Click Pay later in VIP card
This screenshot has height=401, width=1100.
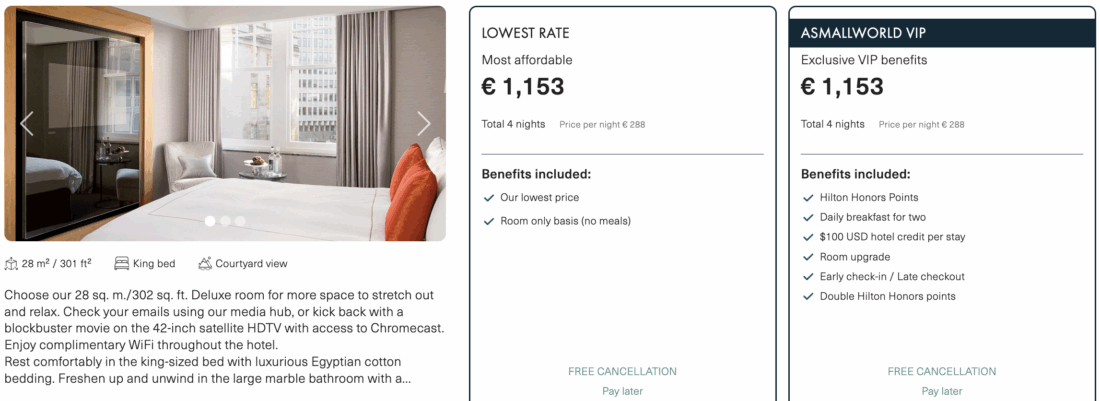point(942,392)
